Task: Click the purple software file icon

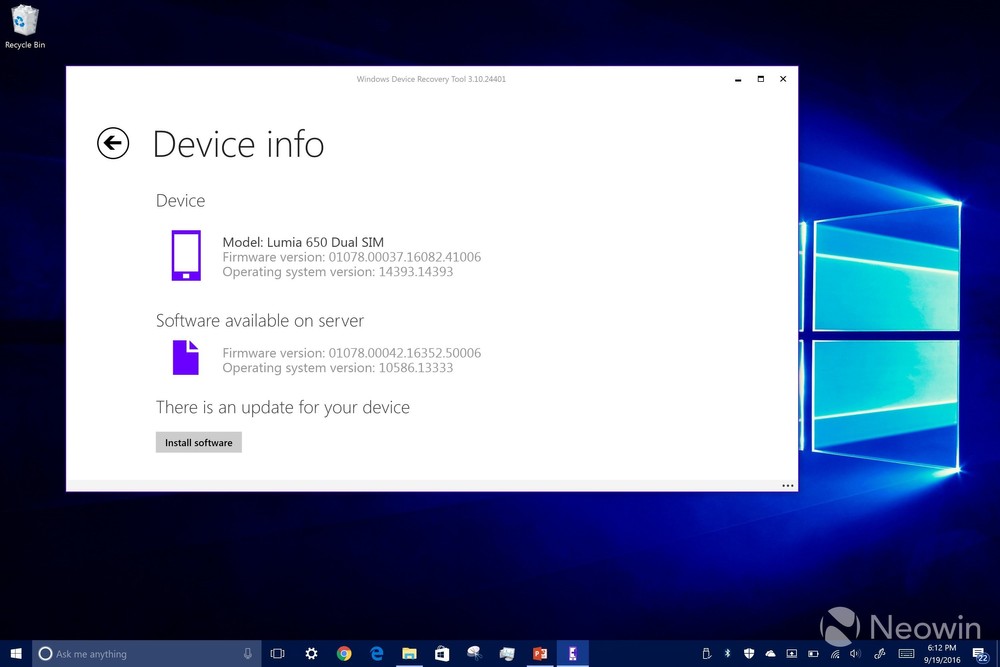Action: [186, 357]
